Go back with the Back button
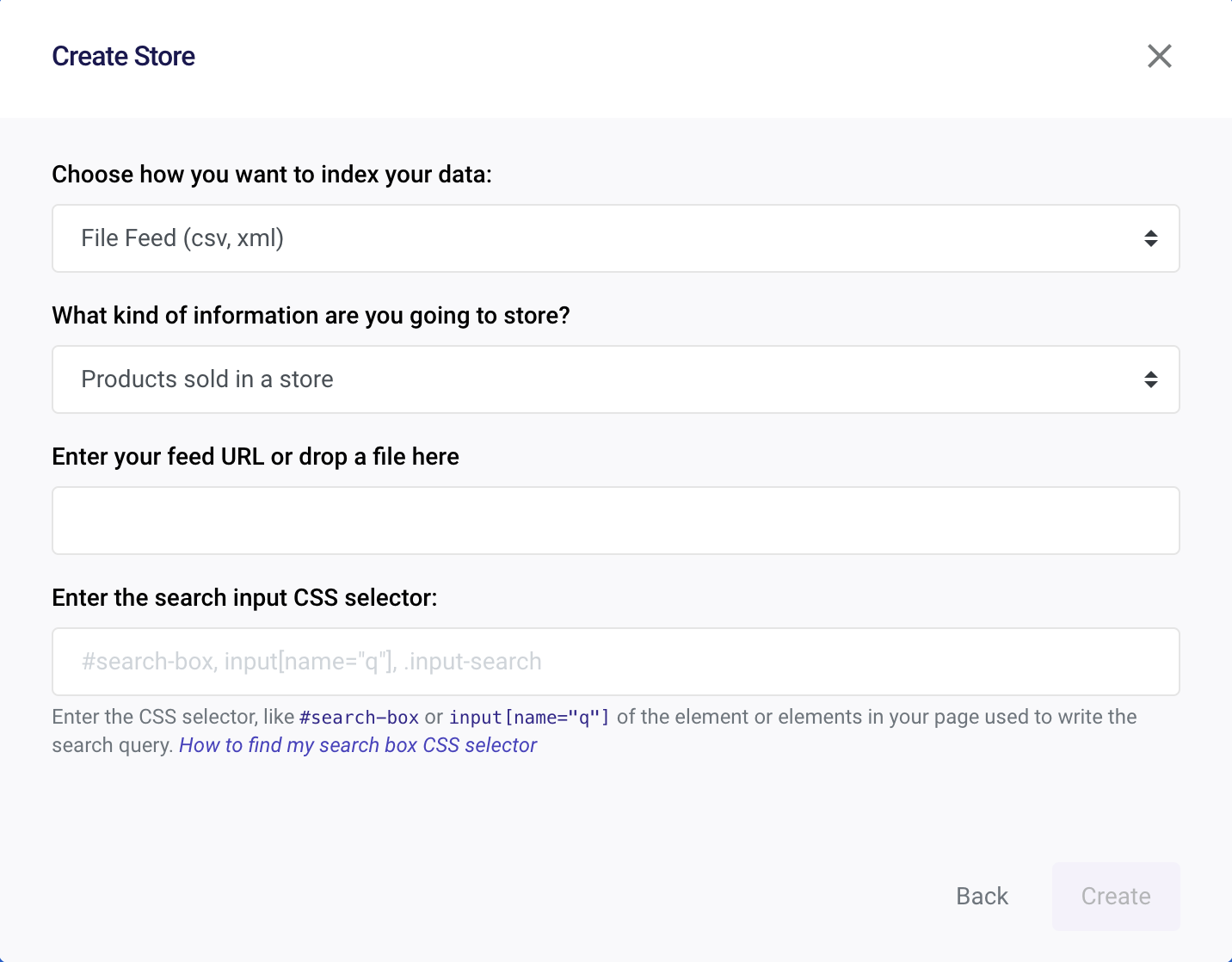 982,896
